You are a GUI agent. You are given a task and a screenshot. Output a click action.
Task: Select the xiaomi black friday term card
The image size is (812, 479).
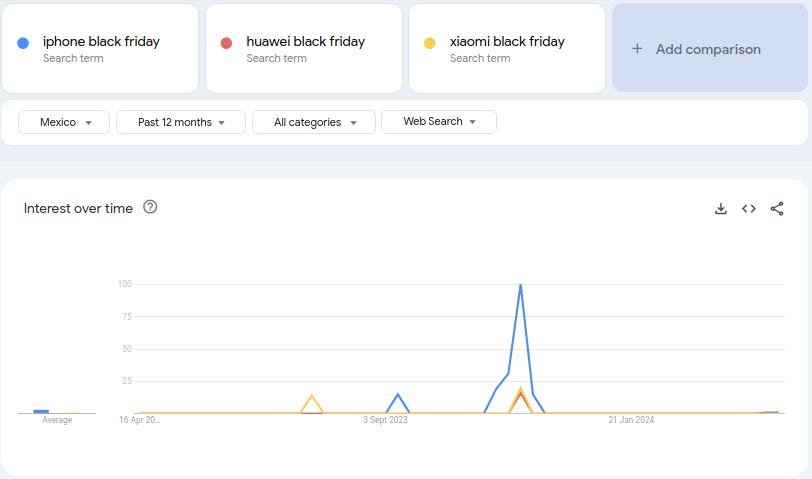click(x=507, y=48)
